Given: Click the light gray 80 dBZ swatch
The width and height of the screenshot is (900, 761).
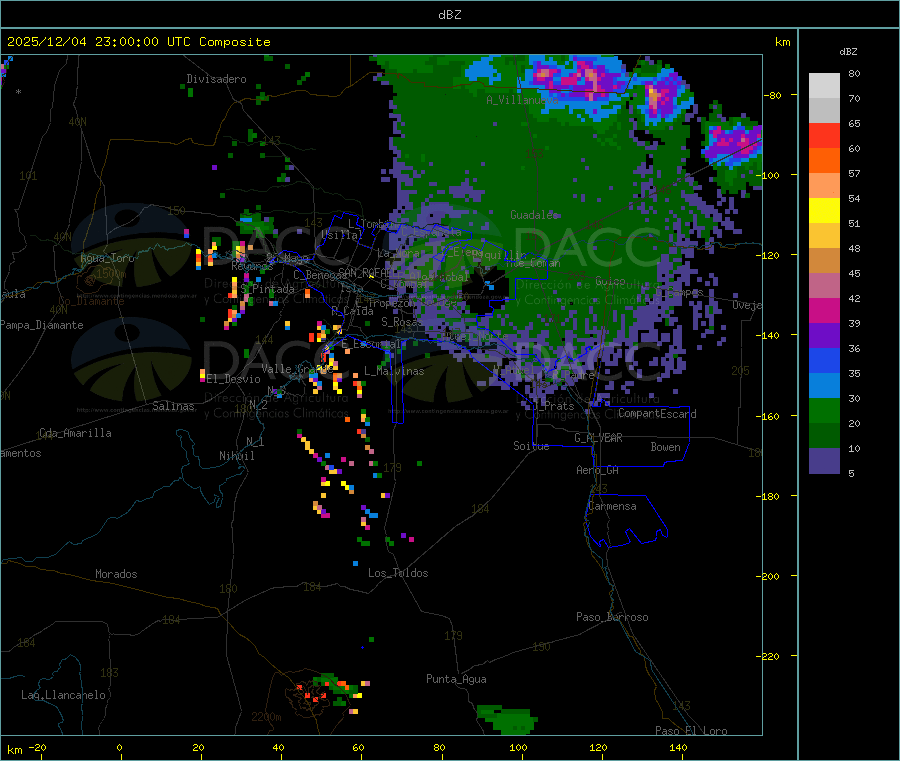Looking at the screenshot, I should pyautogui.click(x=824, y=86).
